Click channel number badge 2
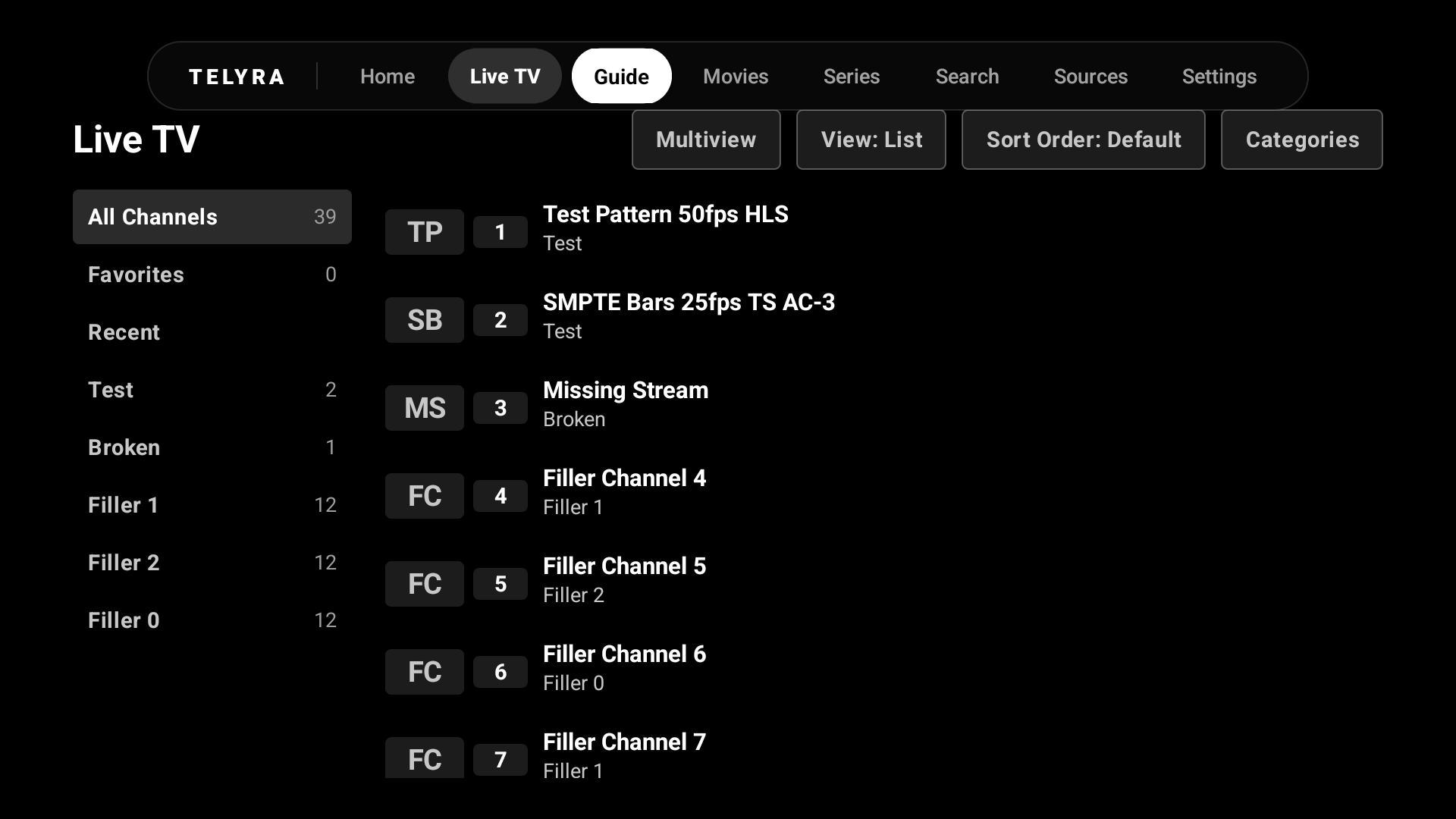1456x819 pixels. pyautogui.click(x=500, y=320)
